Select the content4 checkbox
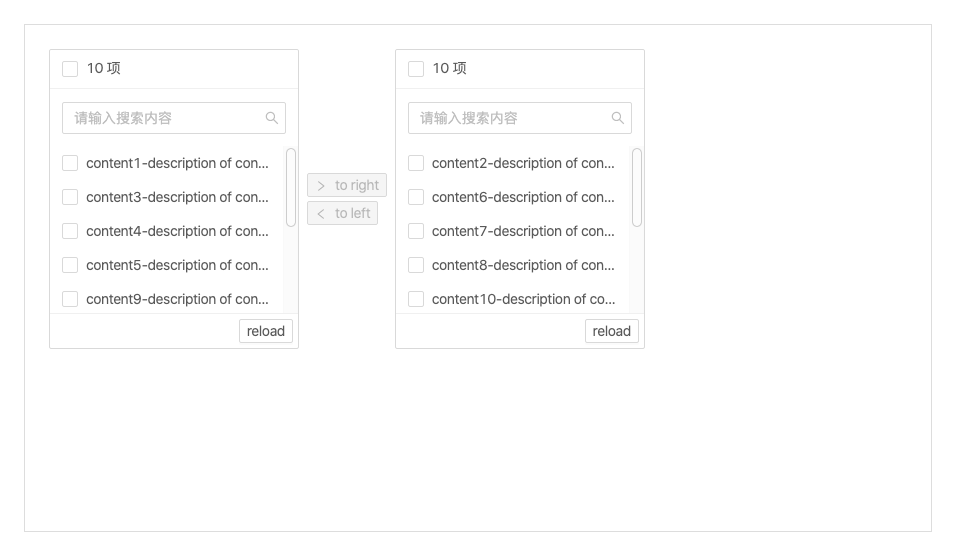This screenshot has width=956, height=556. coord(70,231)
